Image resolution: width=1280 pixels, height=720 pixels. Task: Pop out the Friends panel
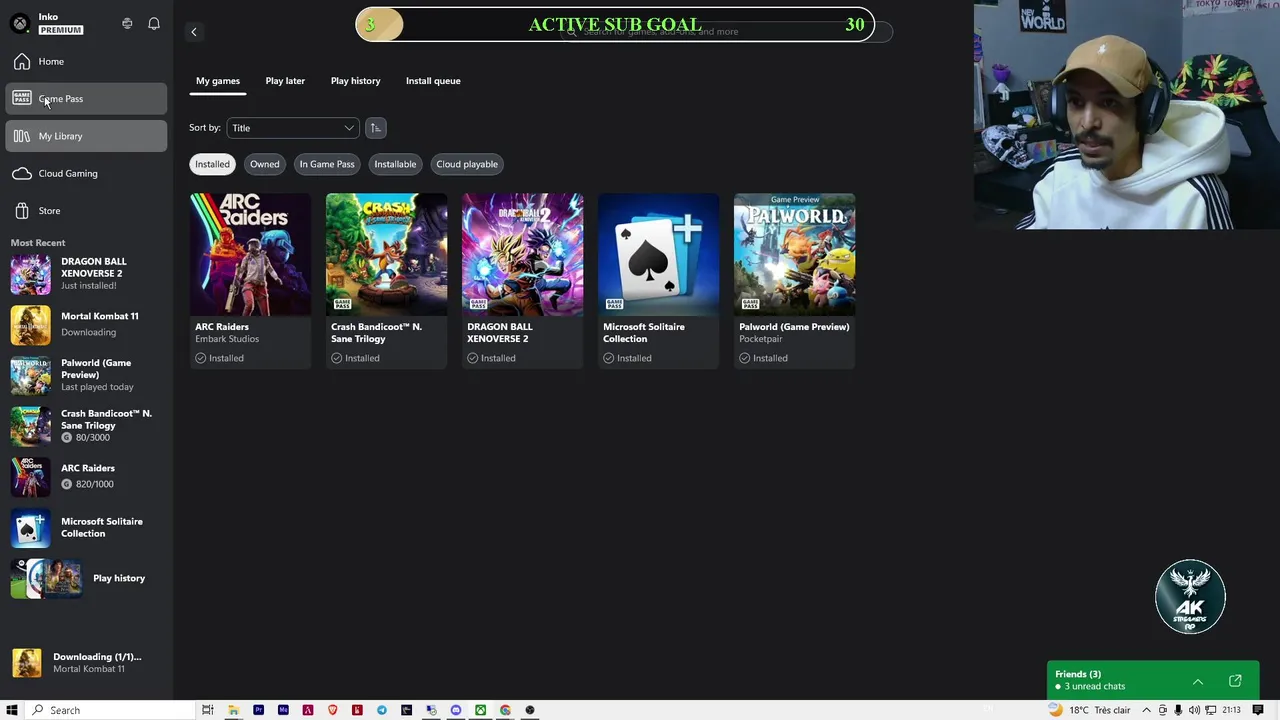pos(1235,681)
